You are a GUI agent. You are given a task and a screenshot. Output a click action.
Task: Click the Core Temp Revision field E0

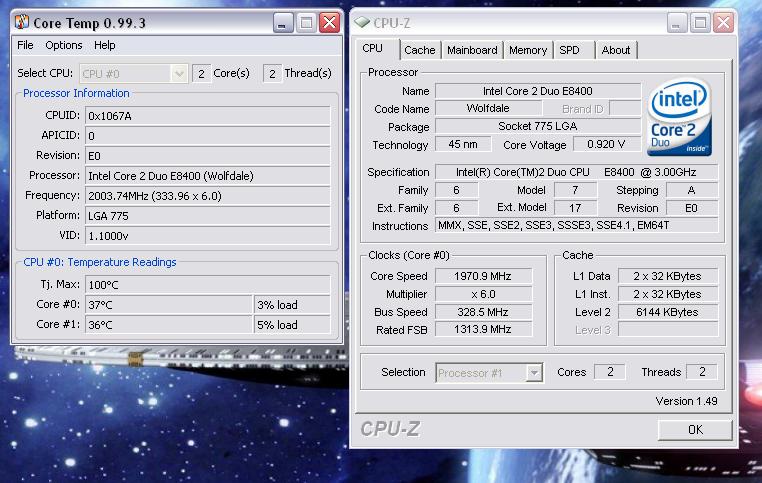[208, 155]
